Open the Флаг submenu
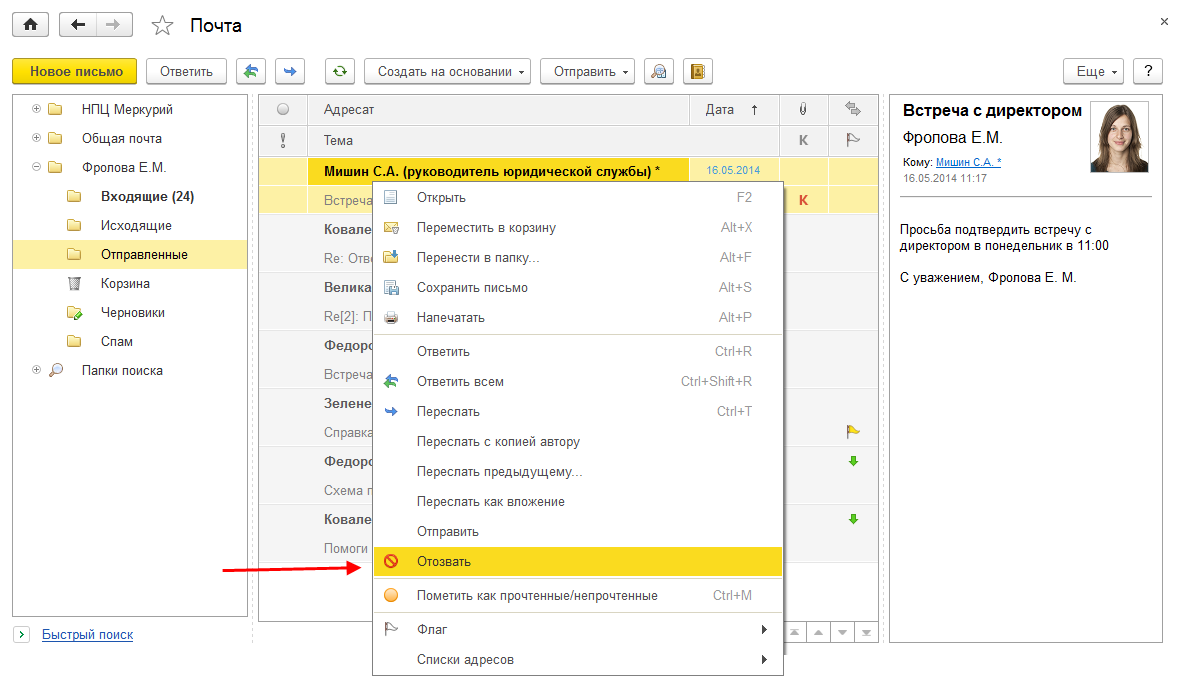Image resolution: width=1182 pixels, height=676 pixels. tap(432, 629)
